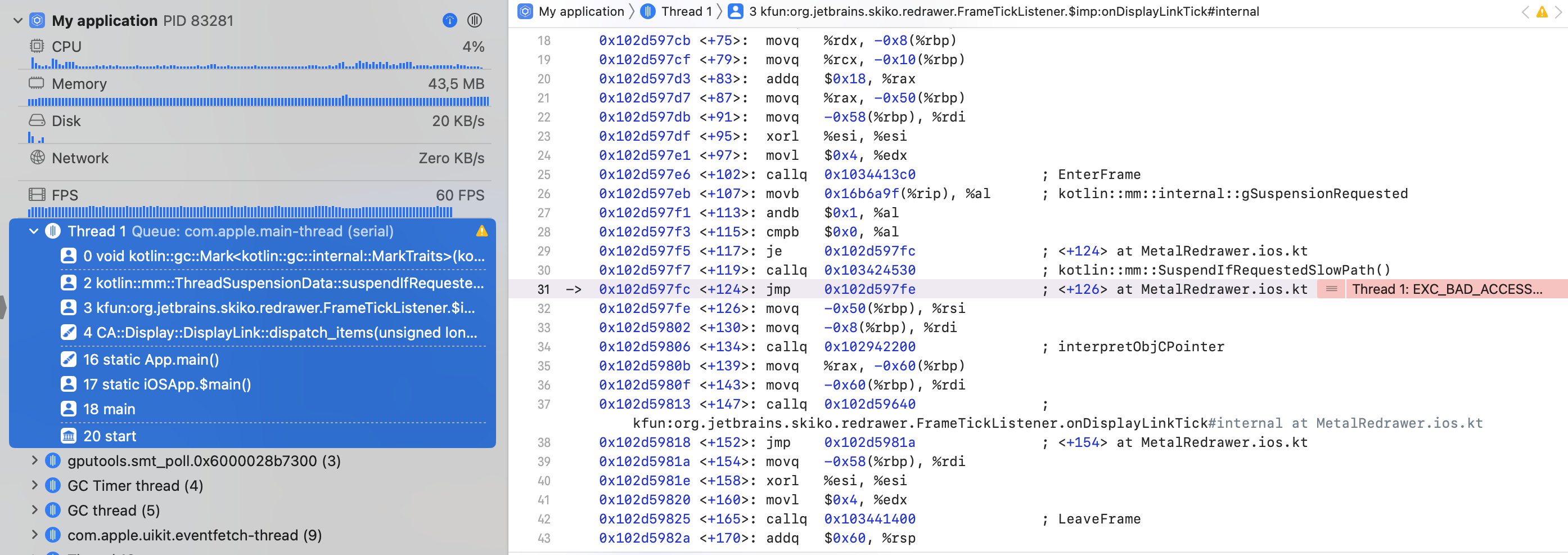This screenshot has width=1568, height=555.
Task: Click line number 31 in the gutter
Action: point(543,289)
